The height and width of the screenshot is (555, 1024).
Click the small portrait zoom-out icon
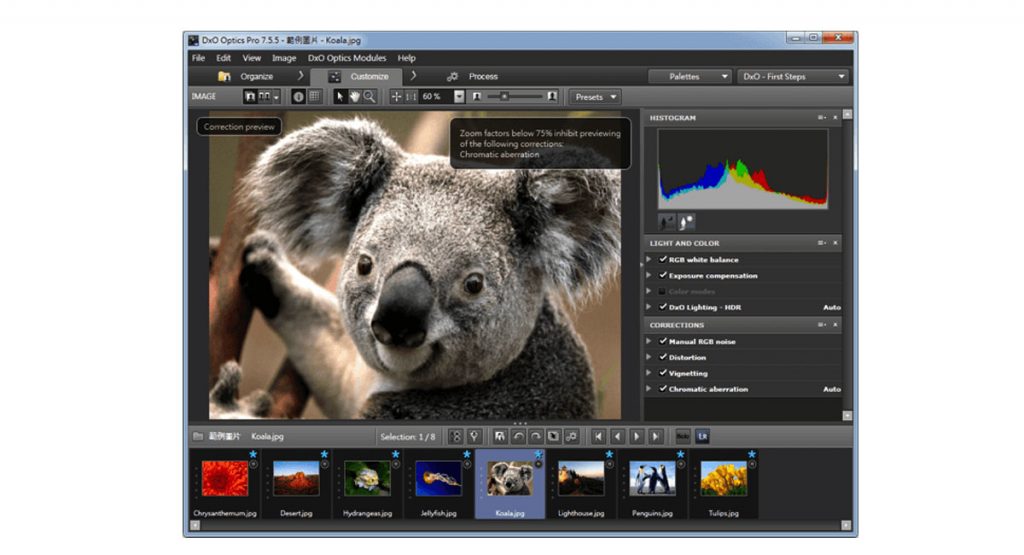click(x=477, y=97)
